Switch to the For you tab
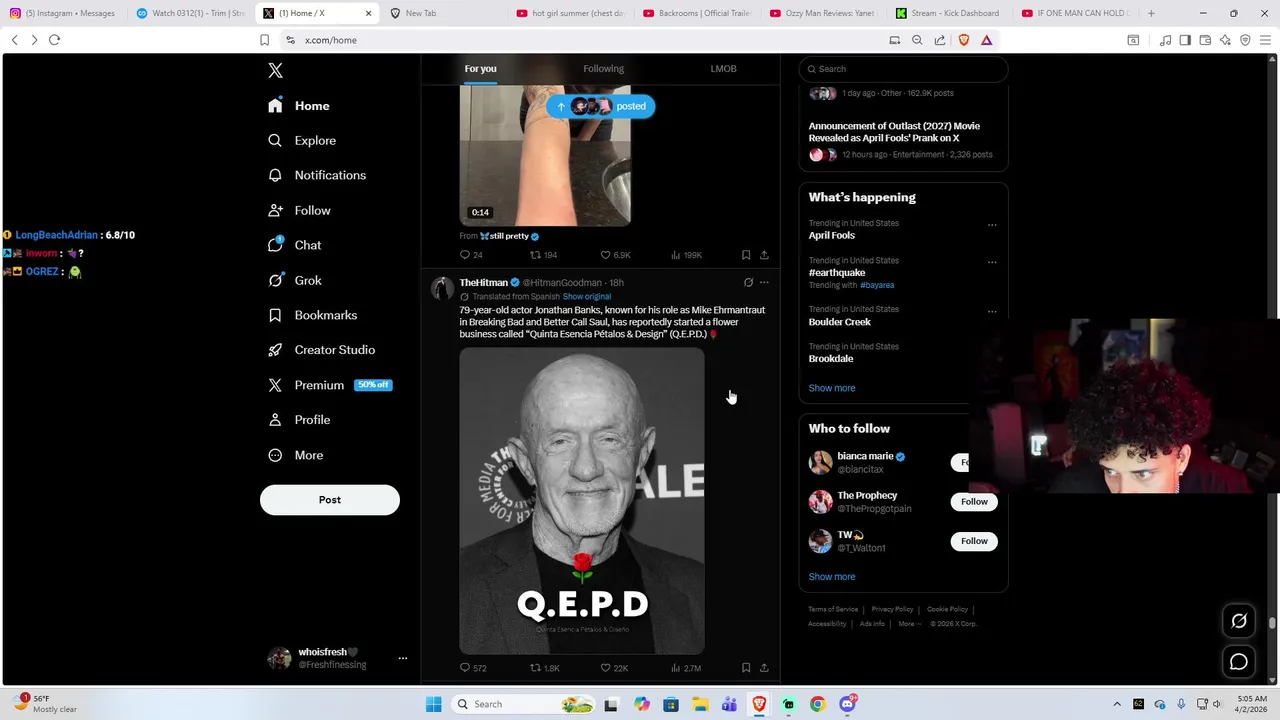Viewport: 1280px width, 720px height. point(480,69)
